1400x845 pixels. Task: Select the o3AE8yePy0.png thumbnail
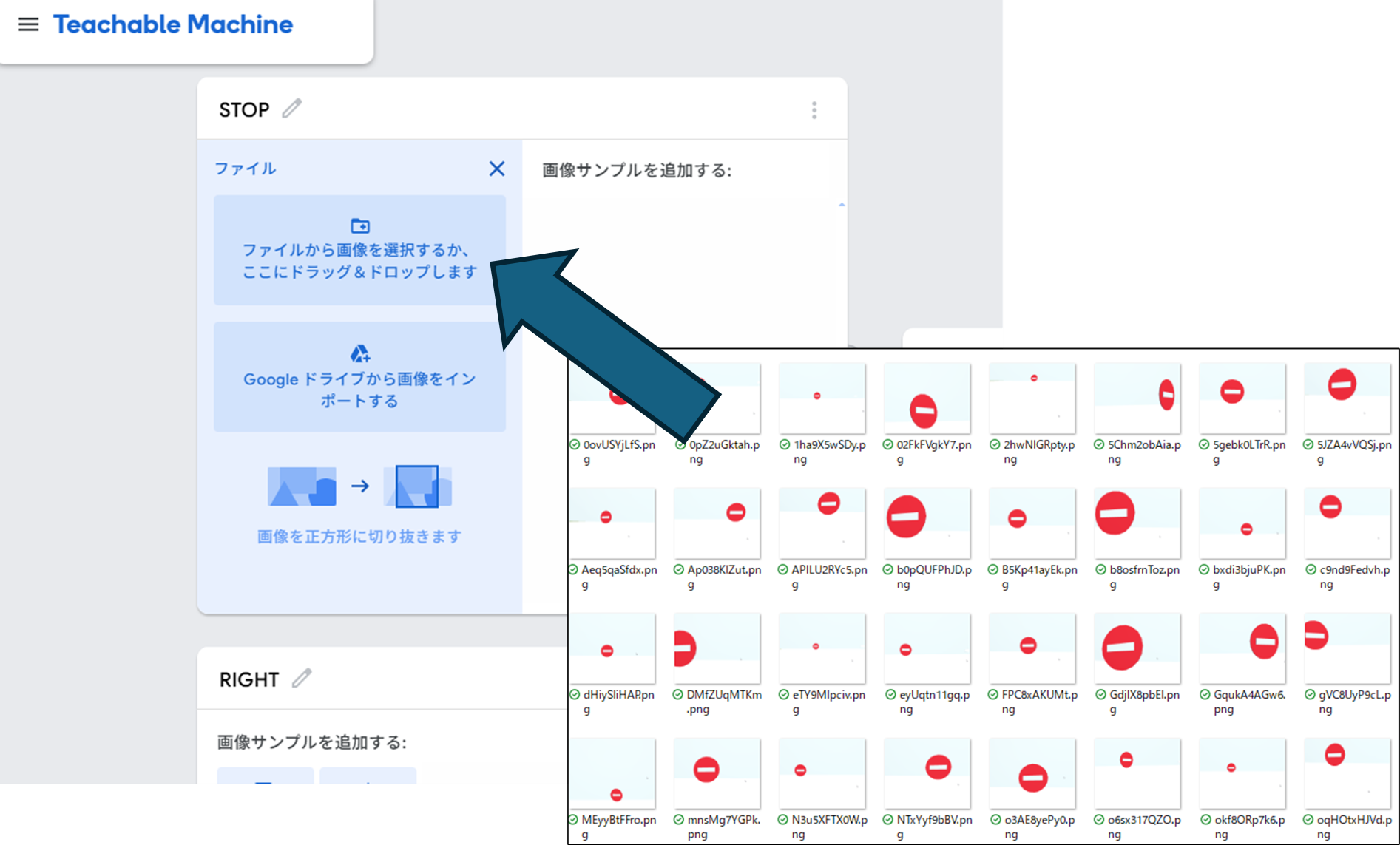pos(1032,773)
